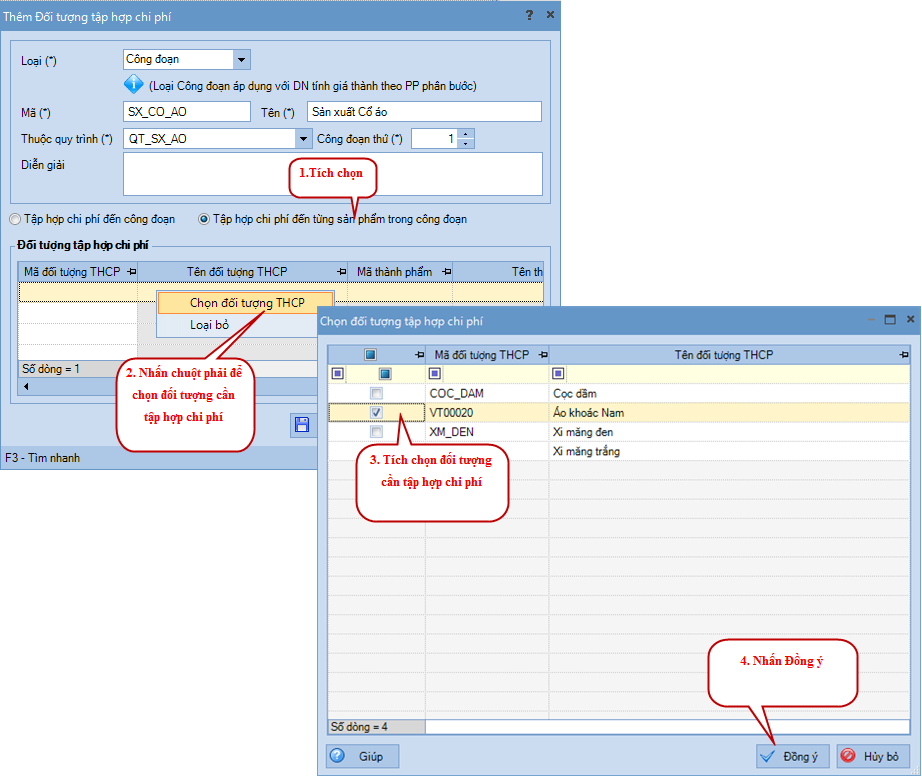Uncheck the VT00020 row checkbox
Screen dimensions: 922x779
pos(376,412)
